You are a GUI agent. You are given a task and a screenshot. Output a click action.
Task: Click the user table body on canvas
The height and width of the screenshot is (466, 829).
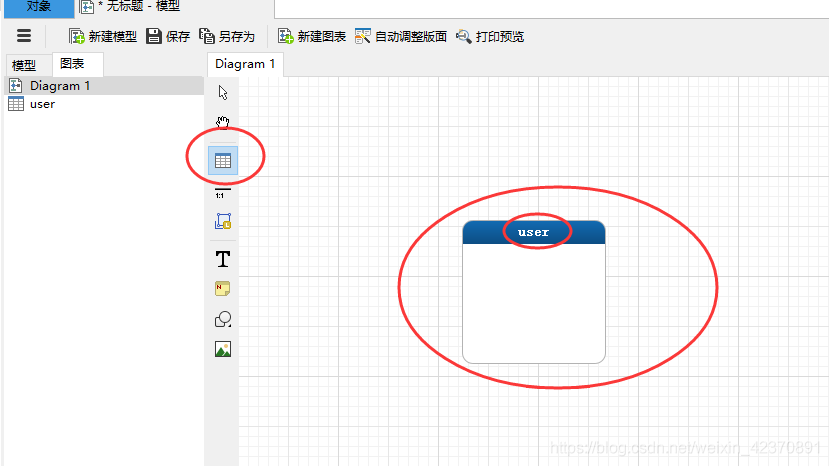click(x=533, y=303)
